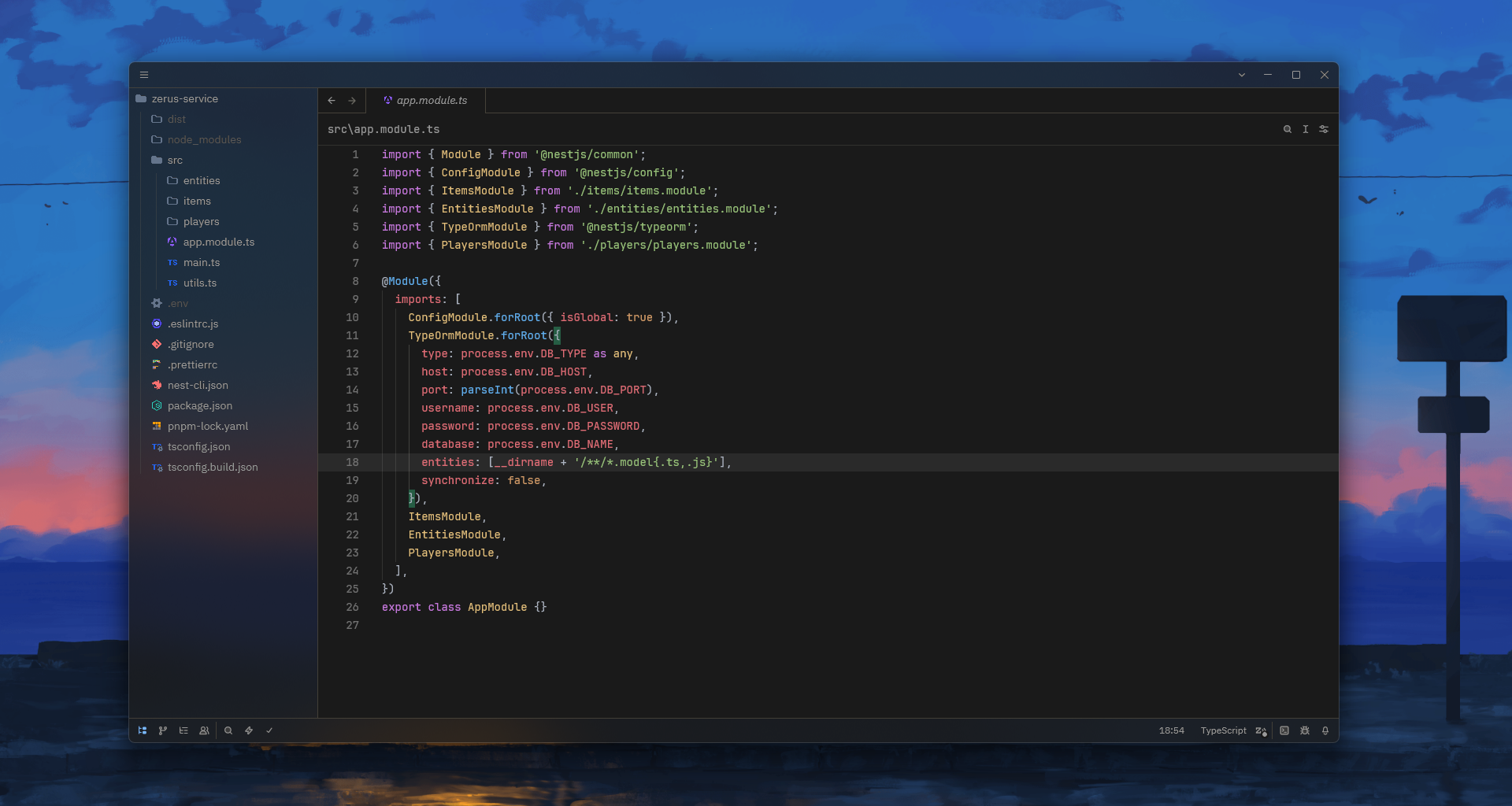
Task: Open the debugger bug icon
Action: coord(1305,730)
